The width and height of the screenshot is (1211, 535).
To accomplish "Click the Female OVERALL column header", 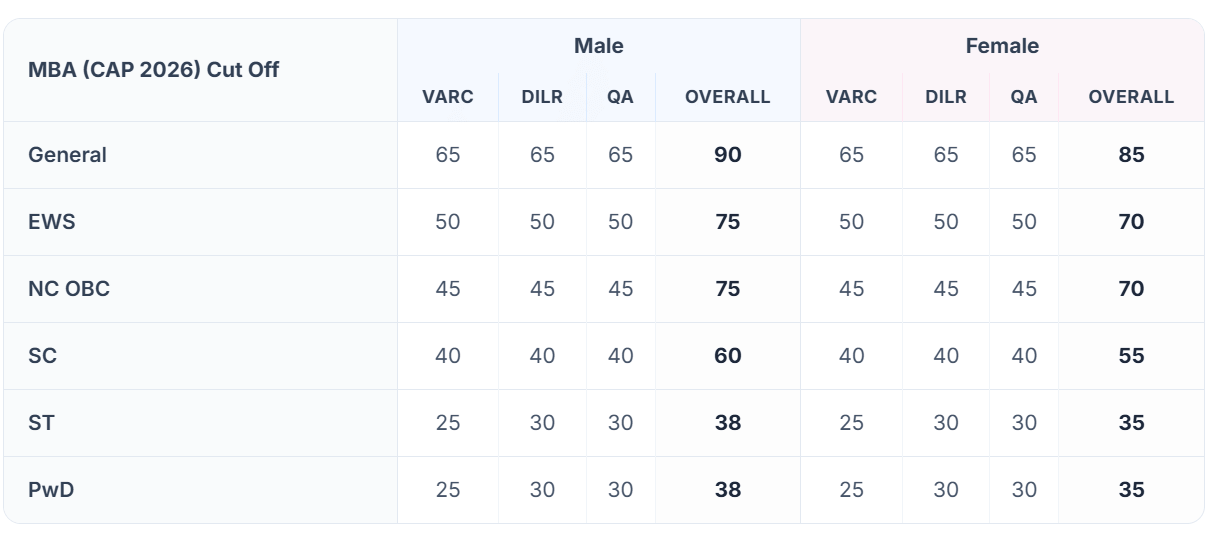I will click(x=1131, y=97).
